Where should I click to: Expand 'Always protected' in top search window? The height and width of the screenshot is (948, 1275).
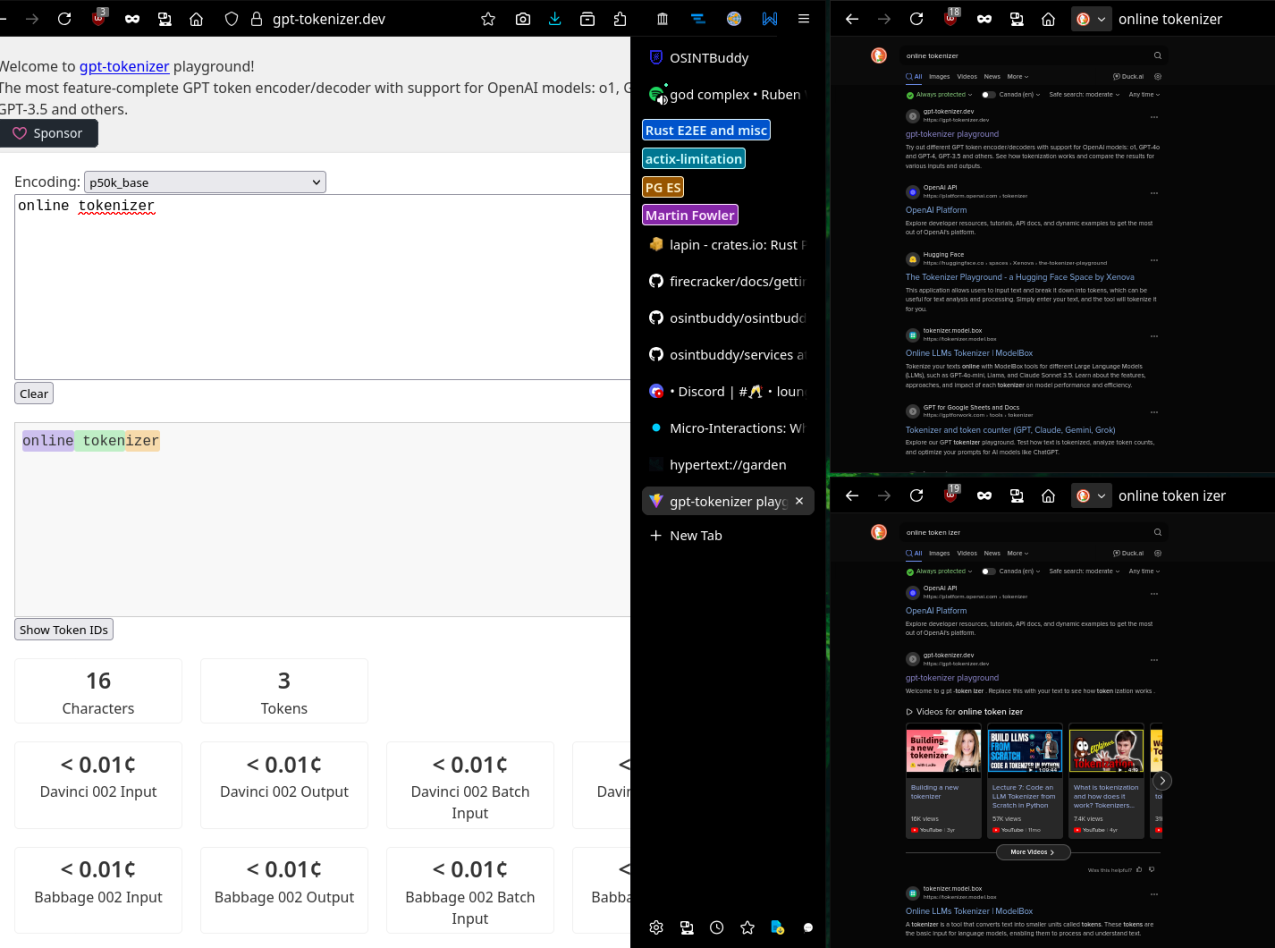(939, 95)
